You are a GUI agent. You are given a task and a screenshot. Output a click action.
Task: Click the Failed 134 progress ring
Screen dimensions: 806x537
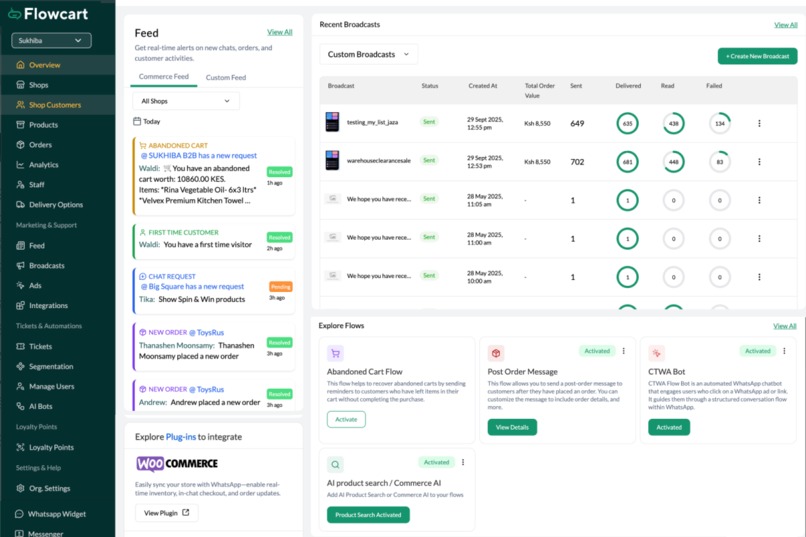point(720,123)
